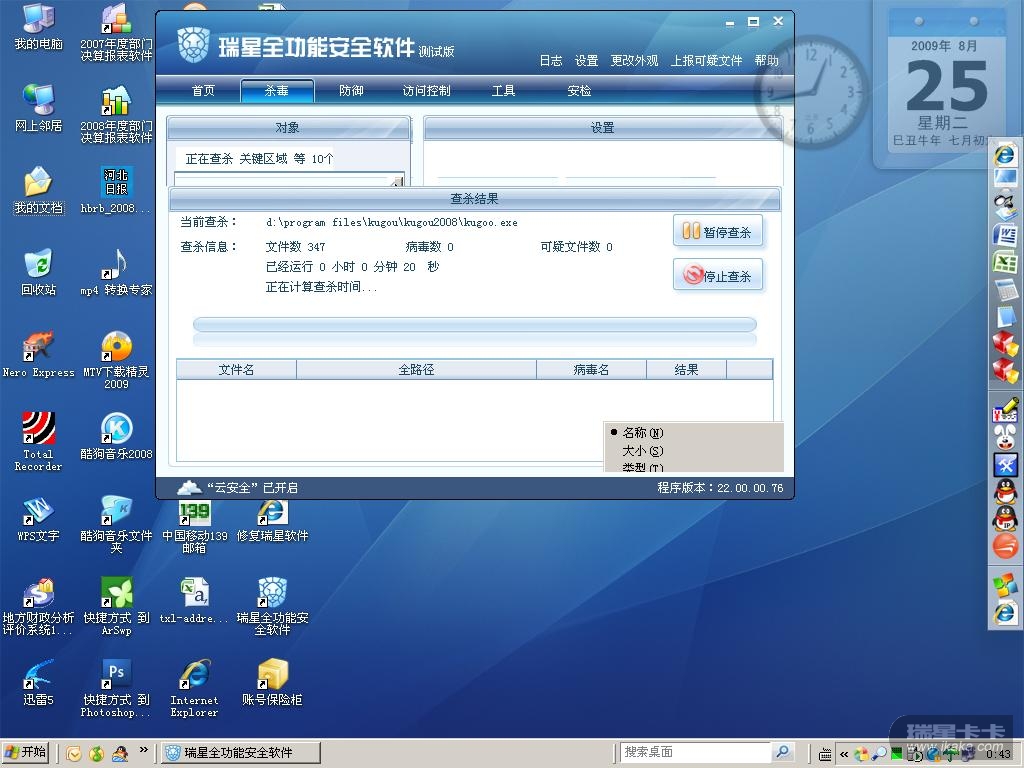The image size is (1024, 768).
Task: Open the 我的文档 folder icon
Action: pos(39,191)
